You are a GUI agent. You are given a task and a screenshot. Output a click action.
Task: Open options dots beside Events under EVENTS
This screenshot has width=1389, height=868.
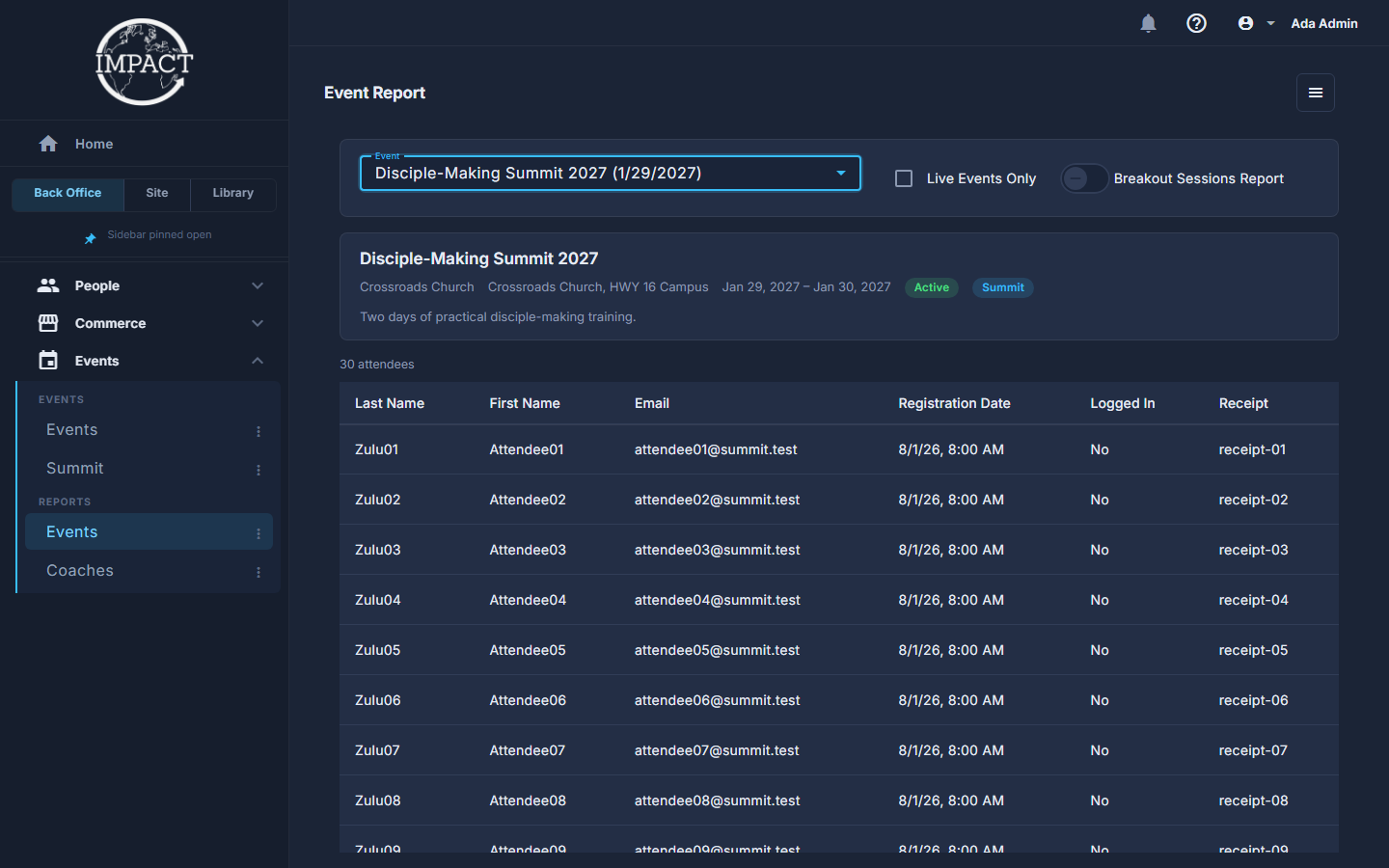[x=259, y=431]
